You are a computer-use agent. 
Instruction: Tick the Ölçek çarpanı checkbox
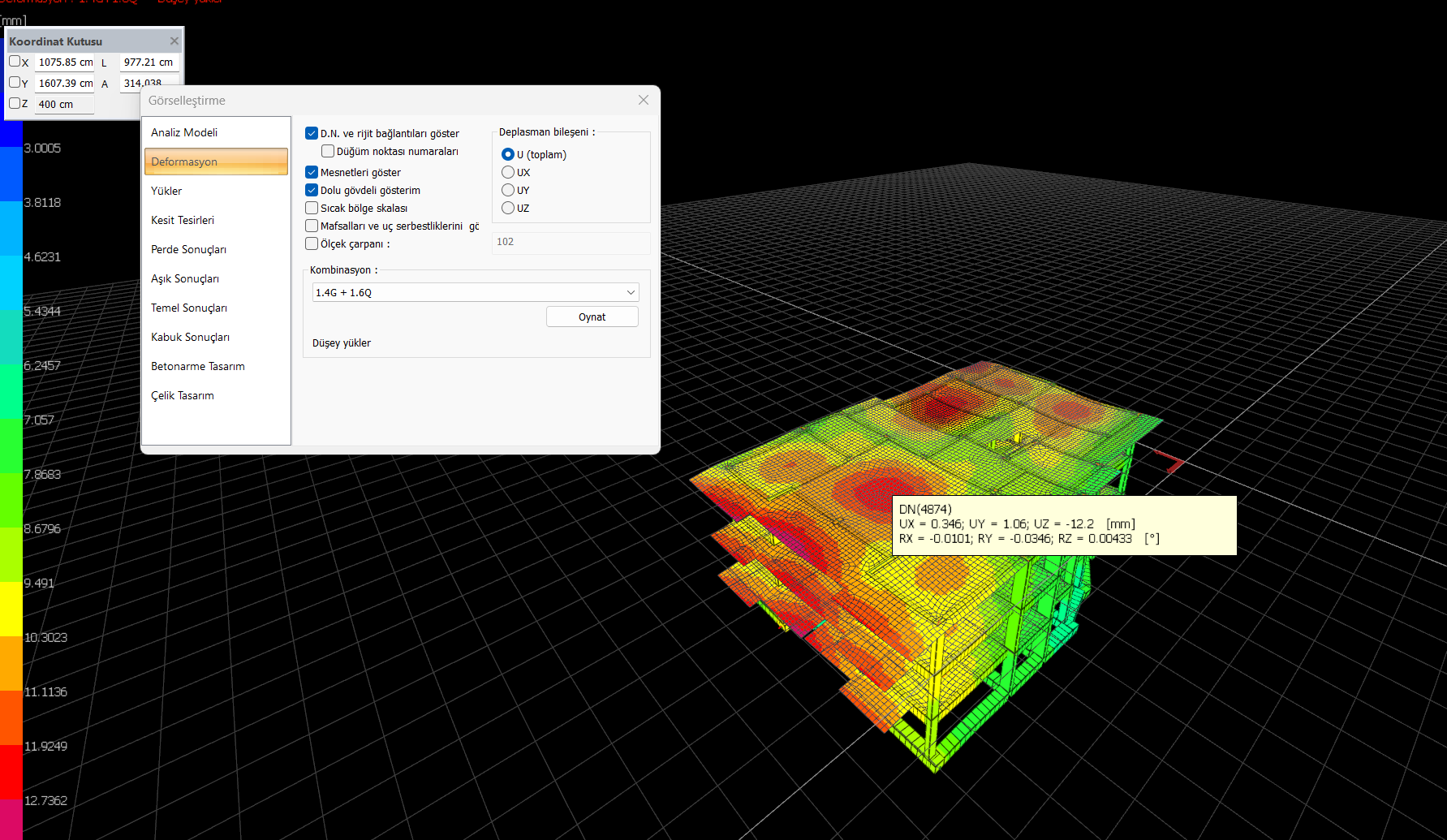pos(312,243)
